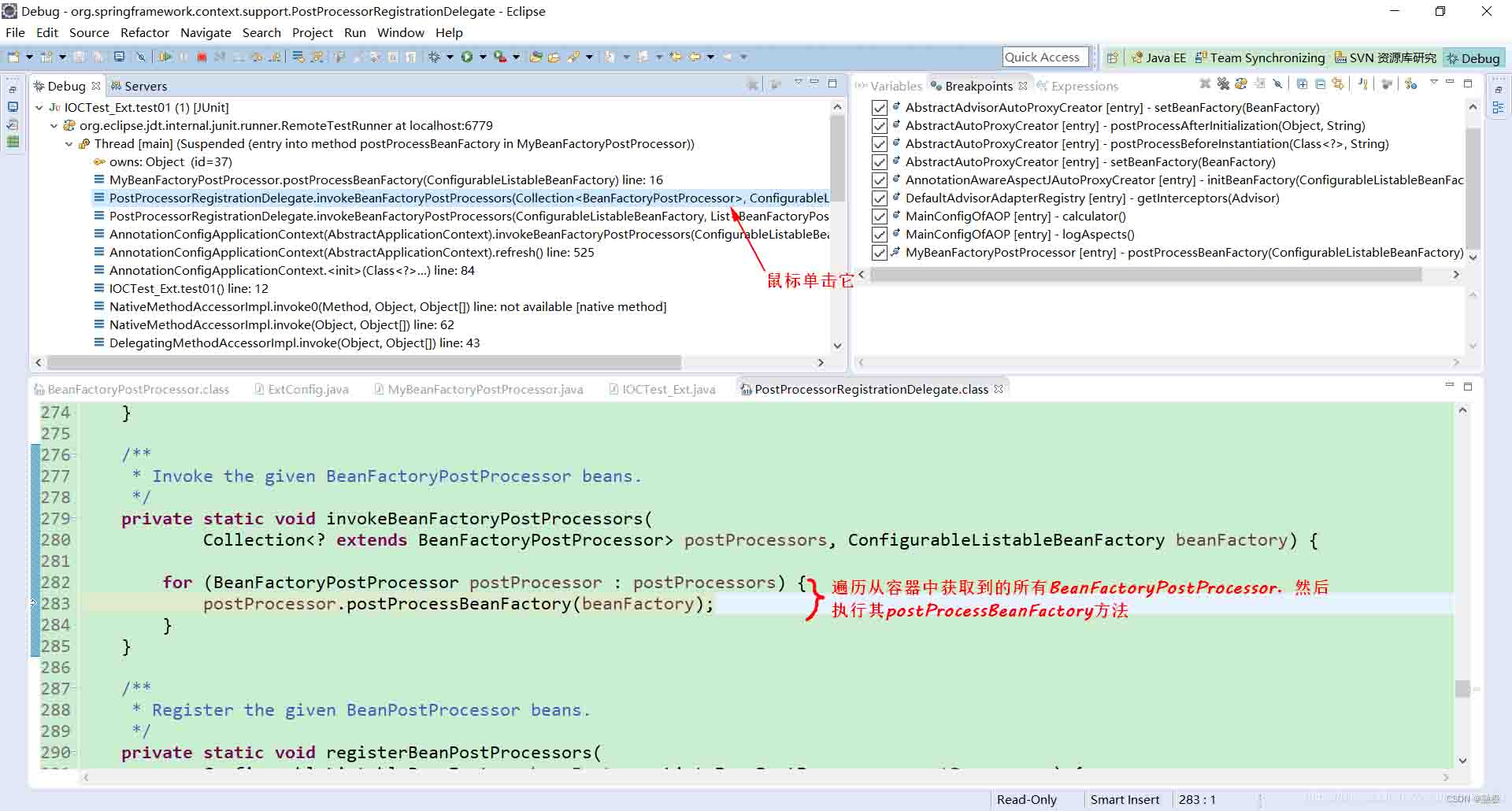Click the red Terminate icon

pos(202,57)
